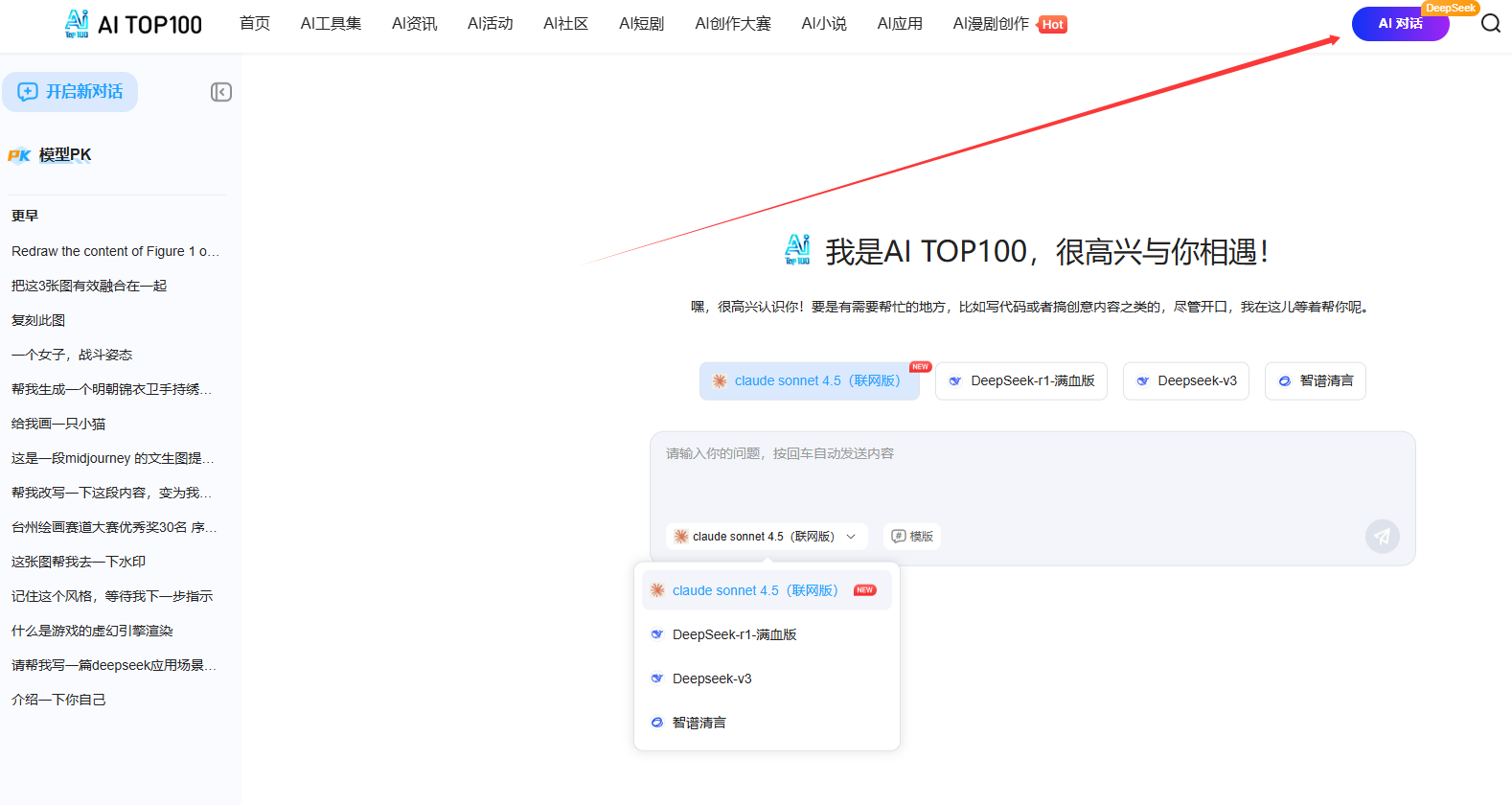Start a new chat with 开启新对话
This screenshot has width=1512, height=805.
pyautogui.click(x=70, y=92)
